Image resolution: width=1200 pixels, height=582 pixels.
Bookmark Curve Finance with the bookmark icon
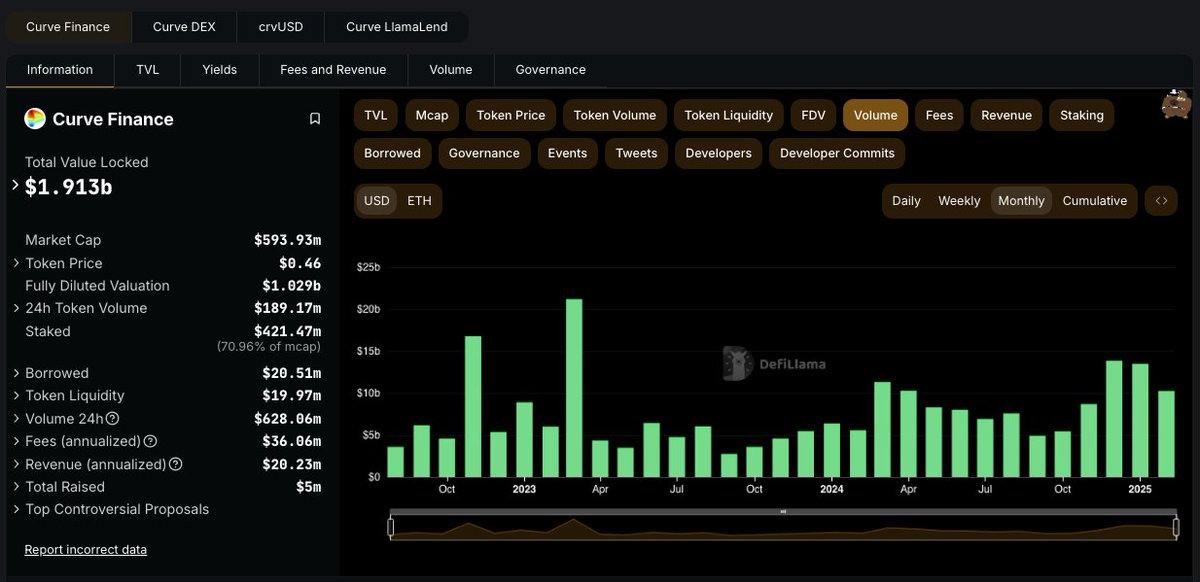coord(315,119)
